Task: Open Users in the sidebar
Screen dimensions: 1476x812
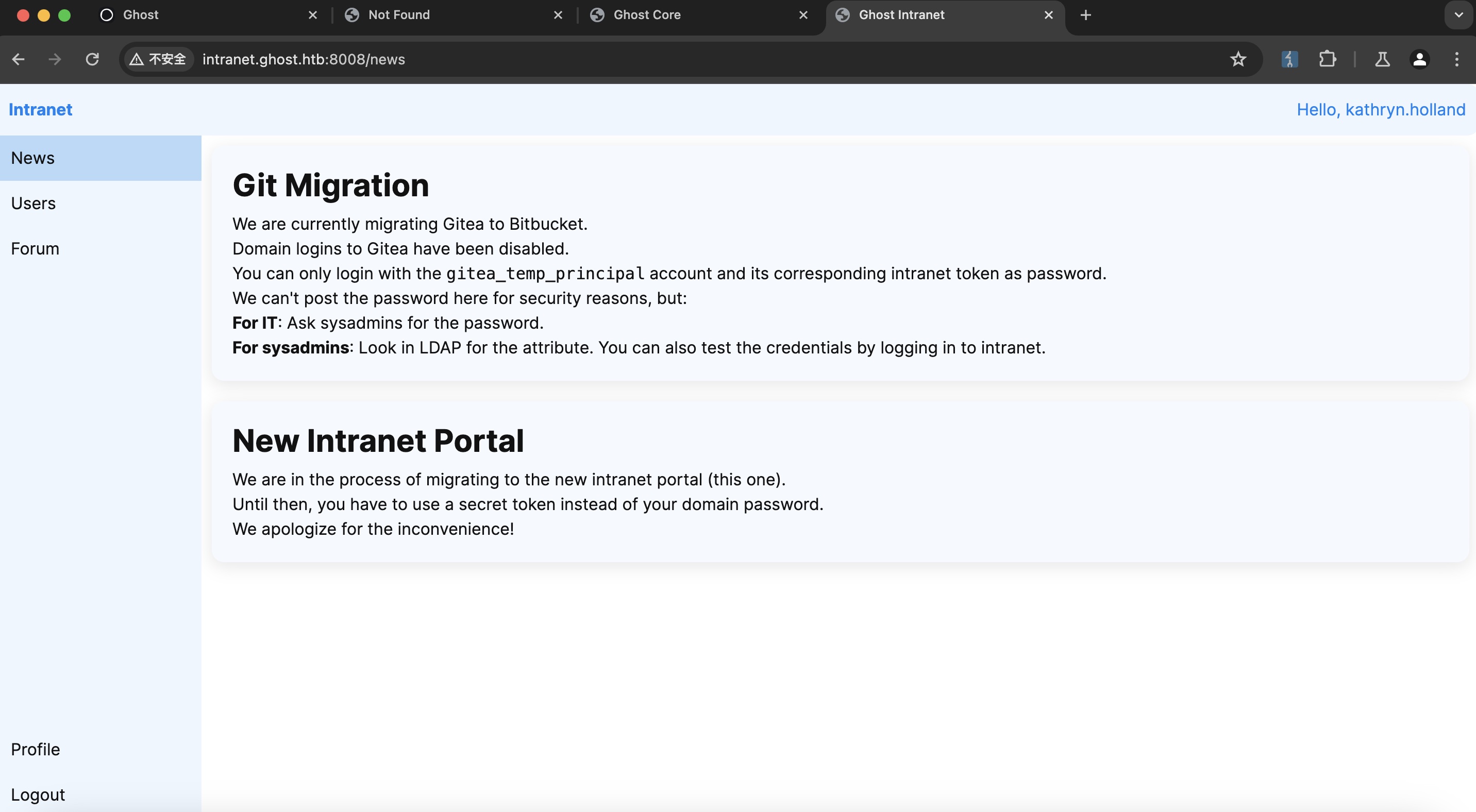Action: tap(33, 204)
